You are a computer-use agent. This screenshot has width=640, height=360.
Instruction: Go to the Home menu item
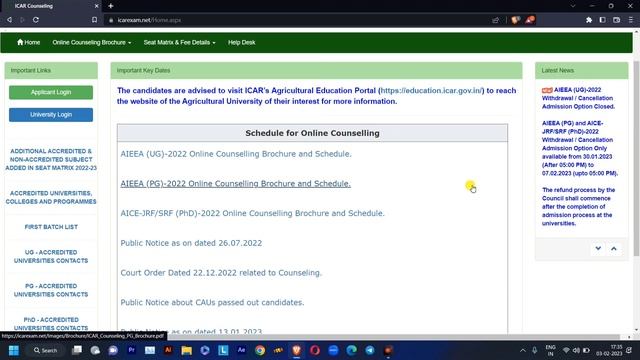pyautogui.click(x=28, y=42)
